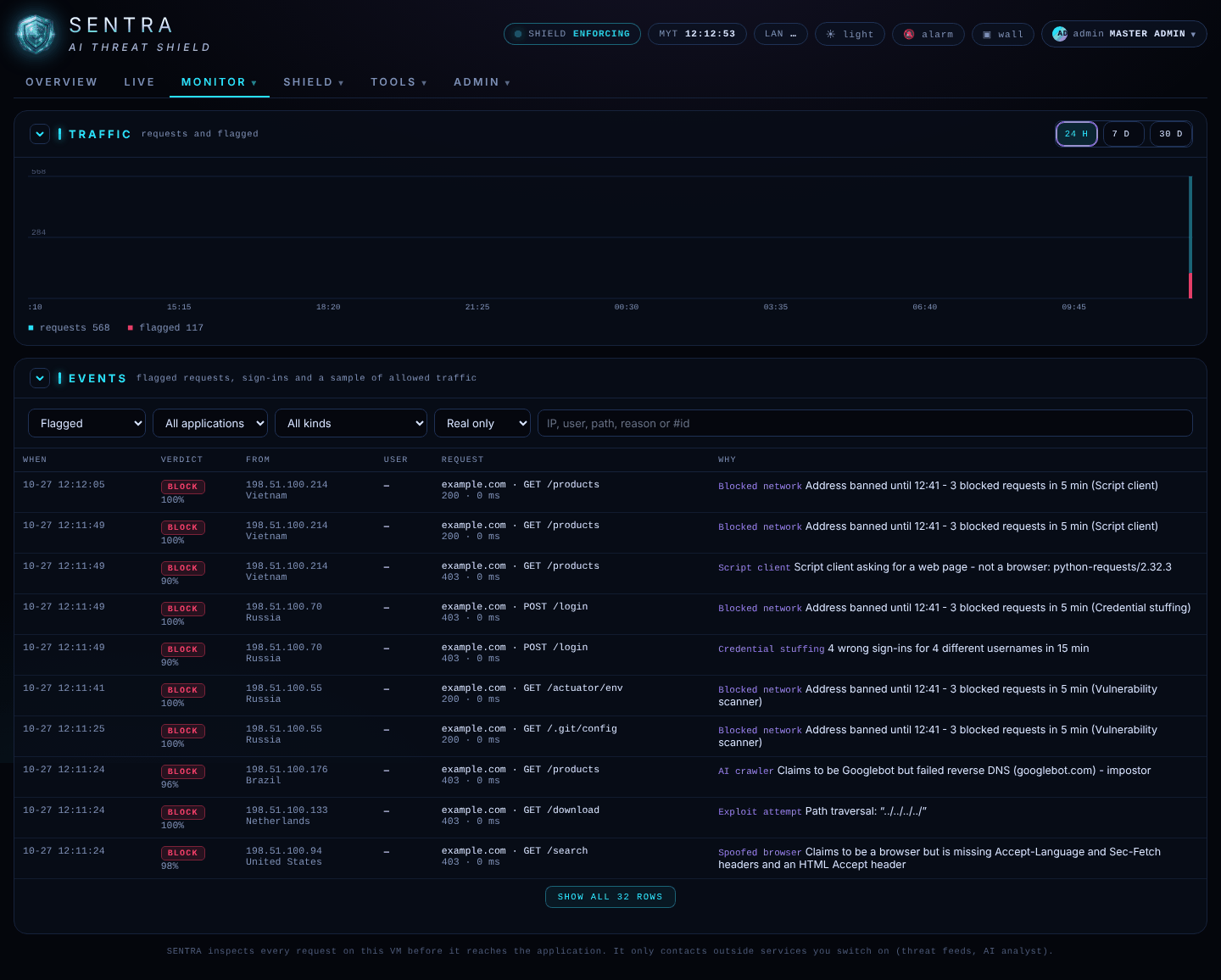Open the All applications dropdown
The height and width of the screenshot is (980, 1221).
pyautogui.click(x=210, y=423)
